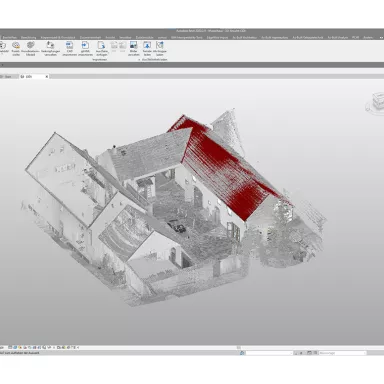Switch to the Start view tab
Viewport: 384px width, 384px height.
pyautogui.click(x=7, y=76)
